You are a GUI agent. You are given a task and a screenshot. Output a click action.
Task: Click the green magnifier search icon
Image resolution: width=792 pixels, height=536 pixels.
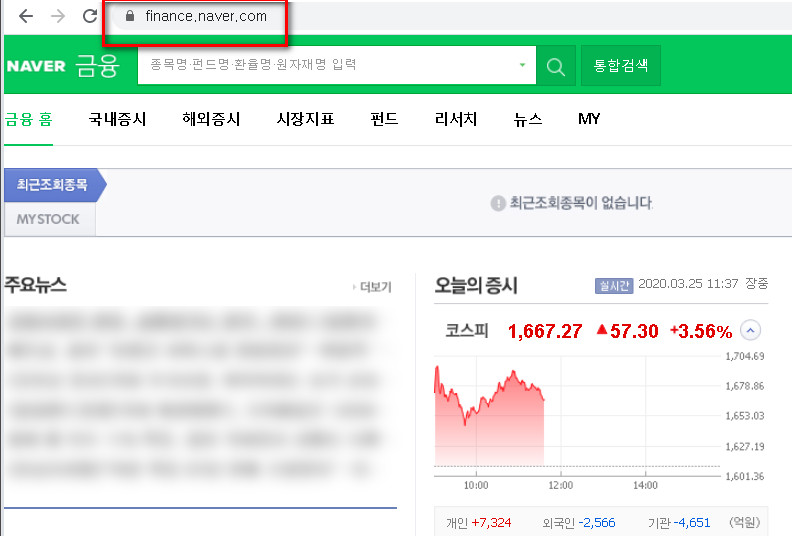point(556,66)
